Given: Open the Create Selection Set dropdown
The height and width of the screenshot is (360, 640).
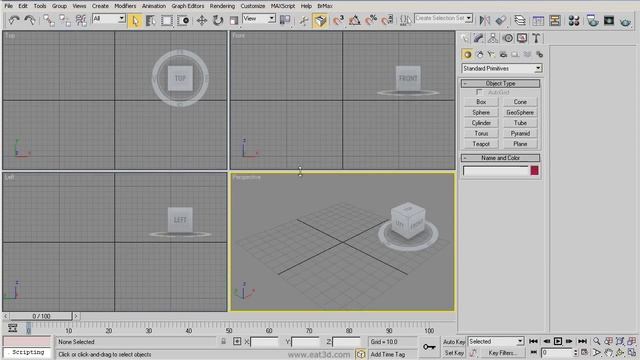Looking at the screenshot, I should point(444,18).
